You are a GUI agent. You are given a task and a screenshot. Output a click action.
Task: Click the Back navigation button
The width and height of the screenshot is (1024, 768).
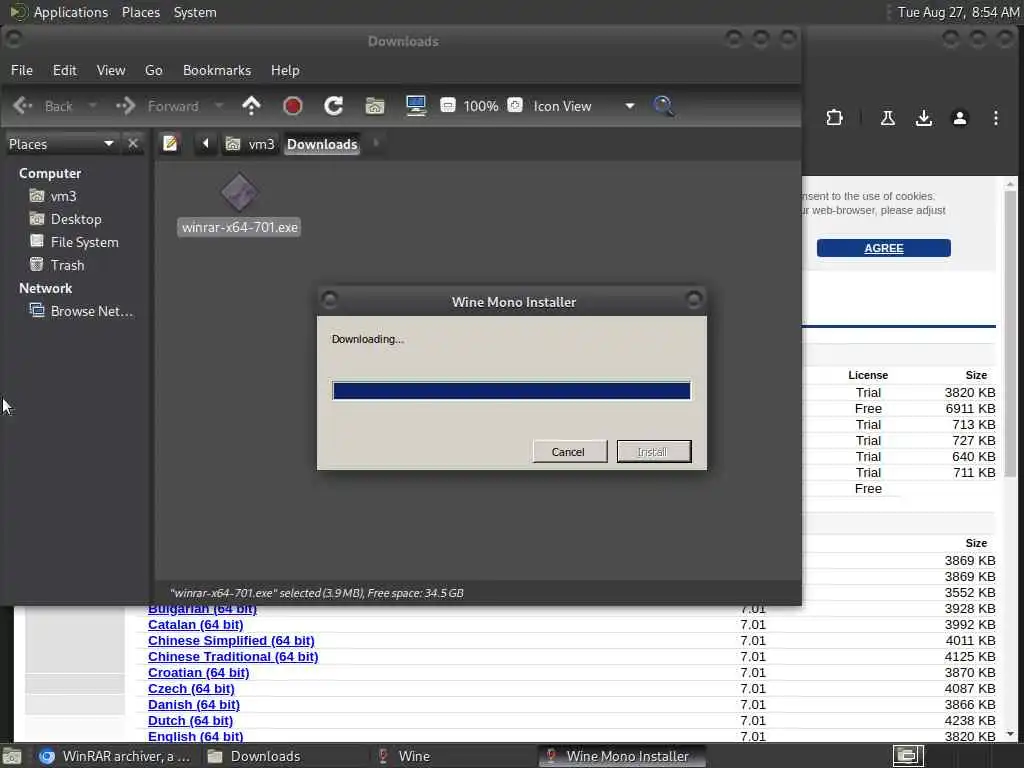(42, 106)
